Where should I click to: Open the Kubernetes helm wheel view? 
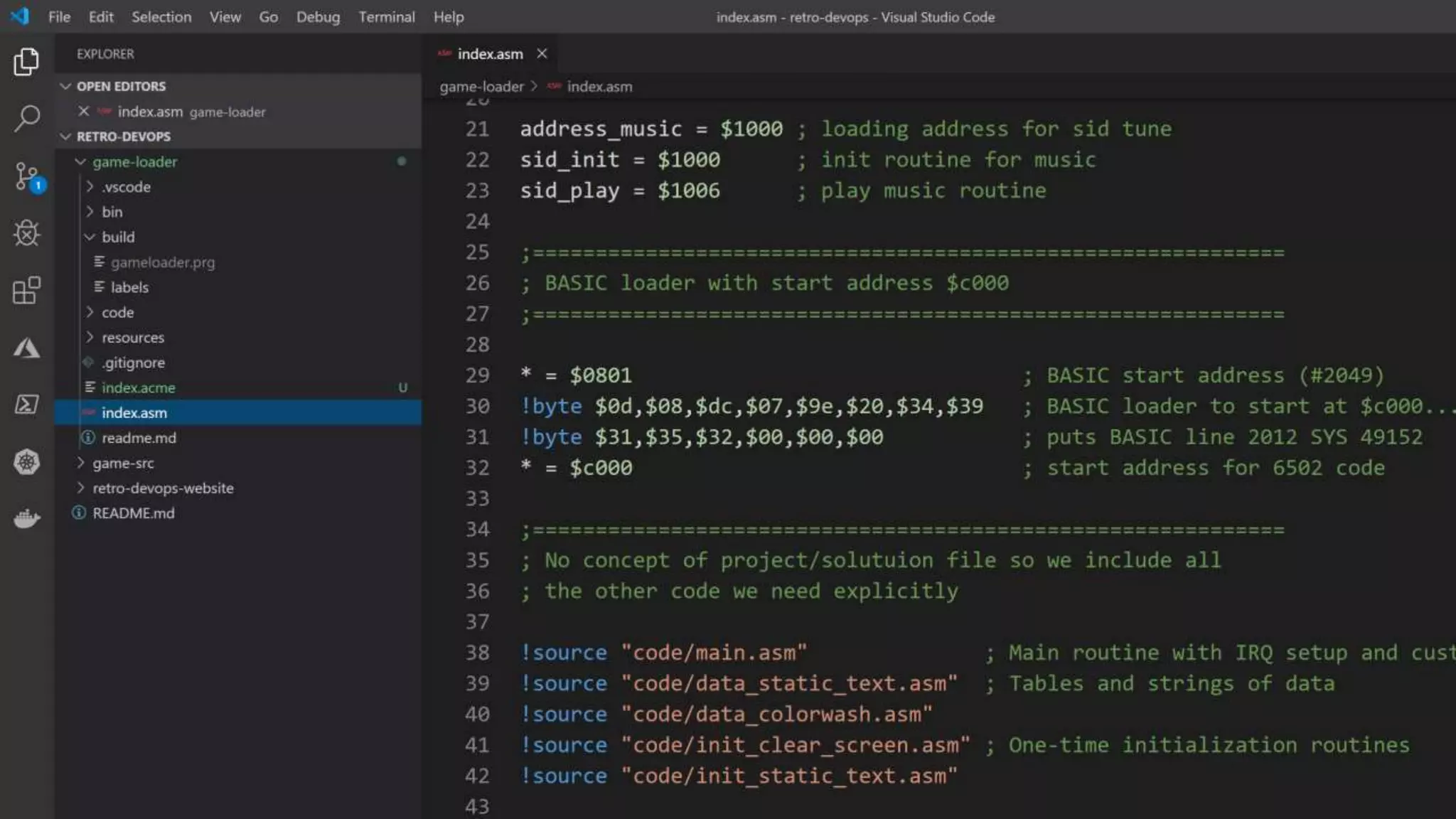pos(26,462)
